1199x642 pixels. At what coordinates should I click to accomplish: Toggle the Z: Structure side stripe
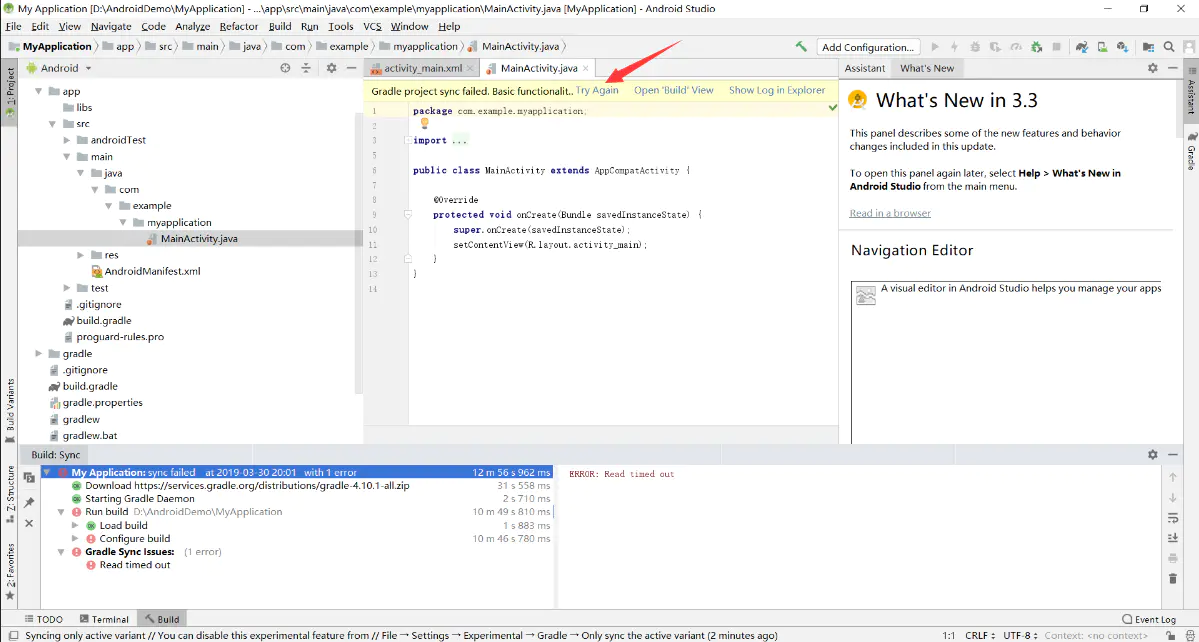[x=10, y=493]
